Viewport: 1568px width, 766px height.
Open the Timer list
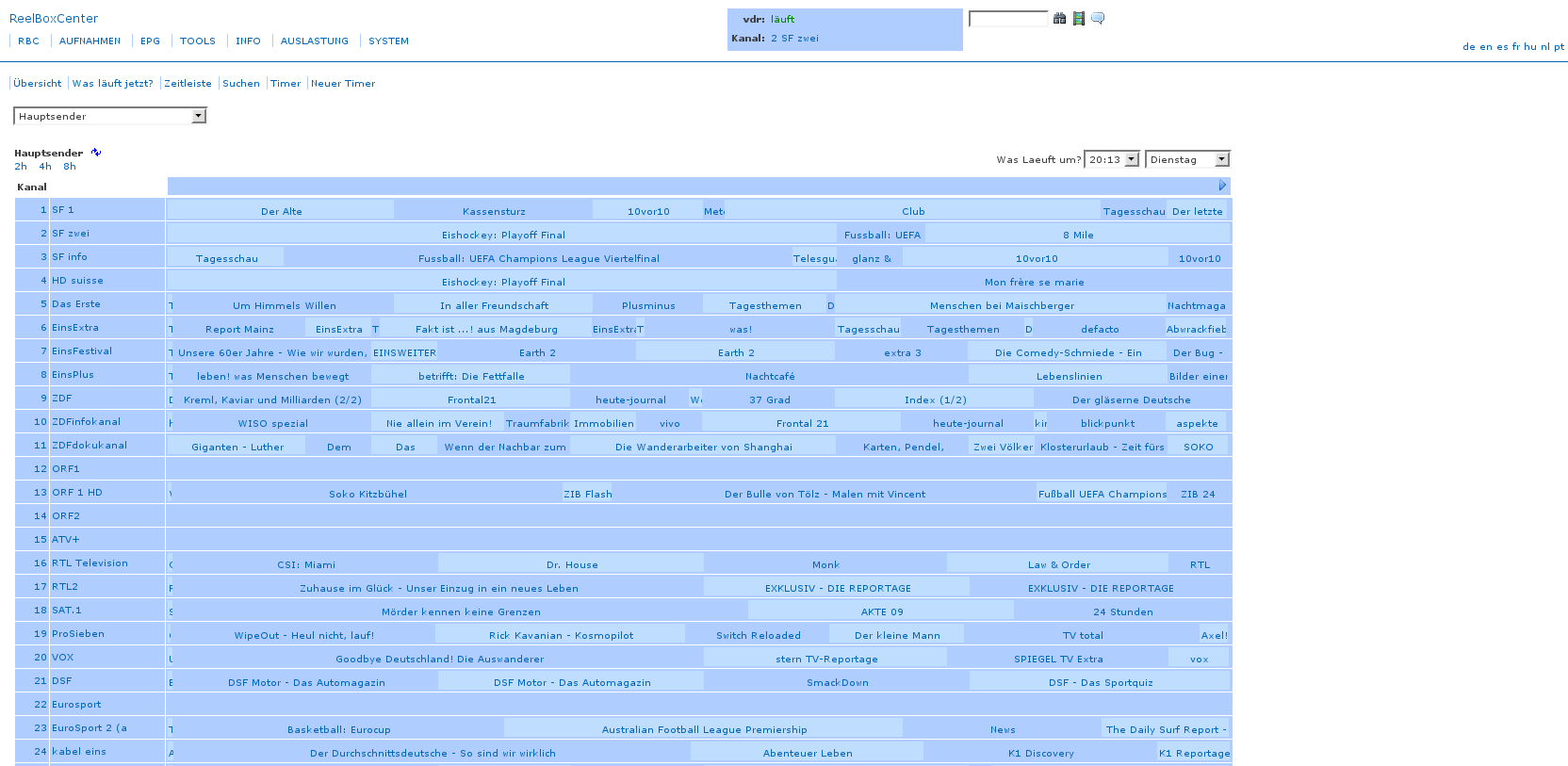point(286,84)
